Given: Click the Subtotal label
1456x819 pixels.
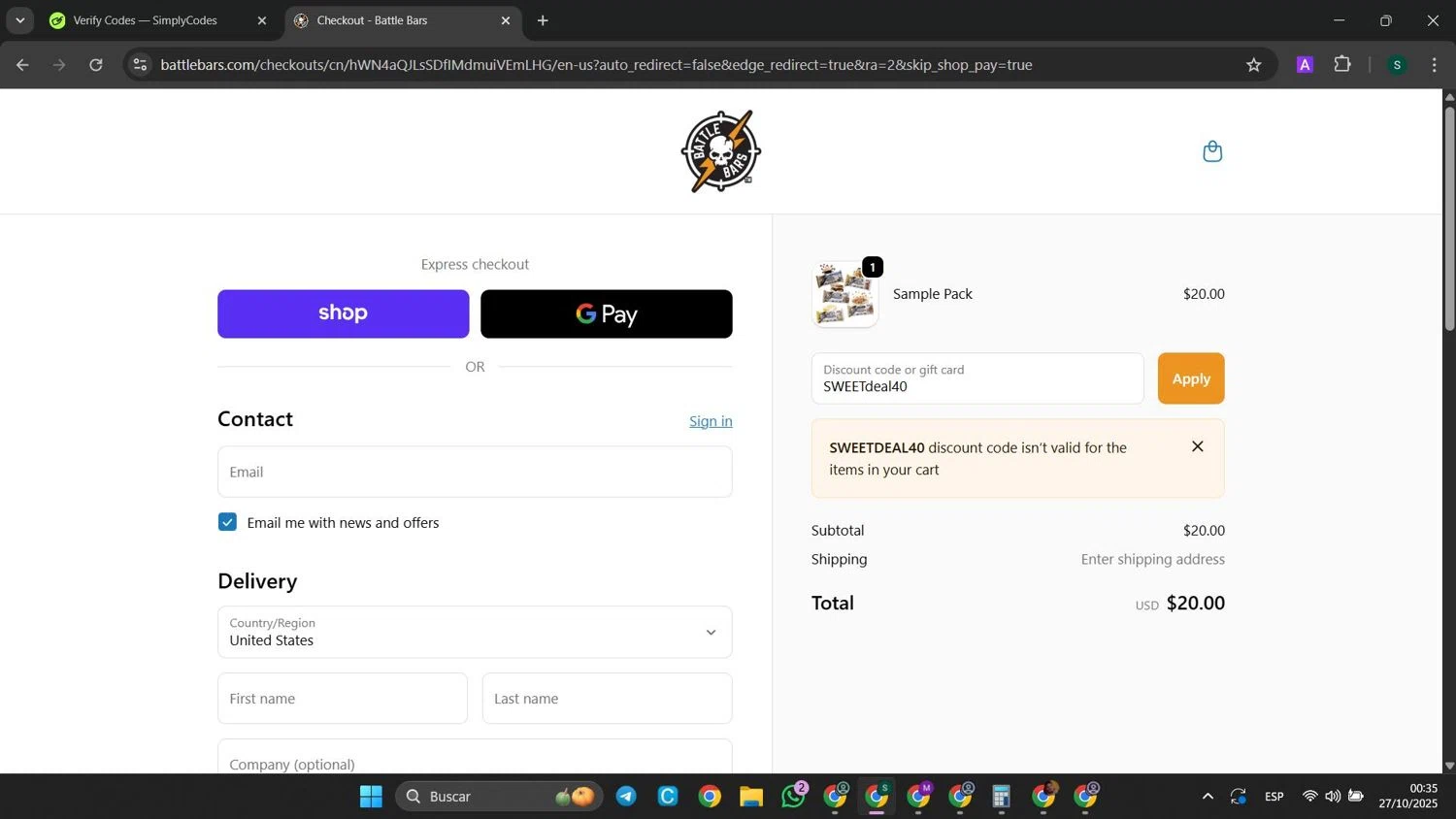Looking at the screenshot, I should (x=838, y=531).
